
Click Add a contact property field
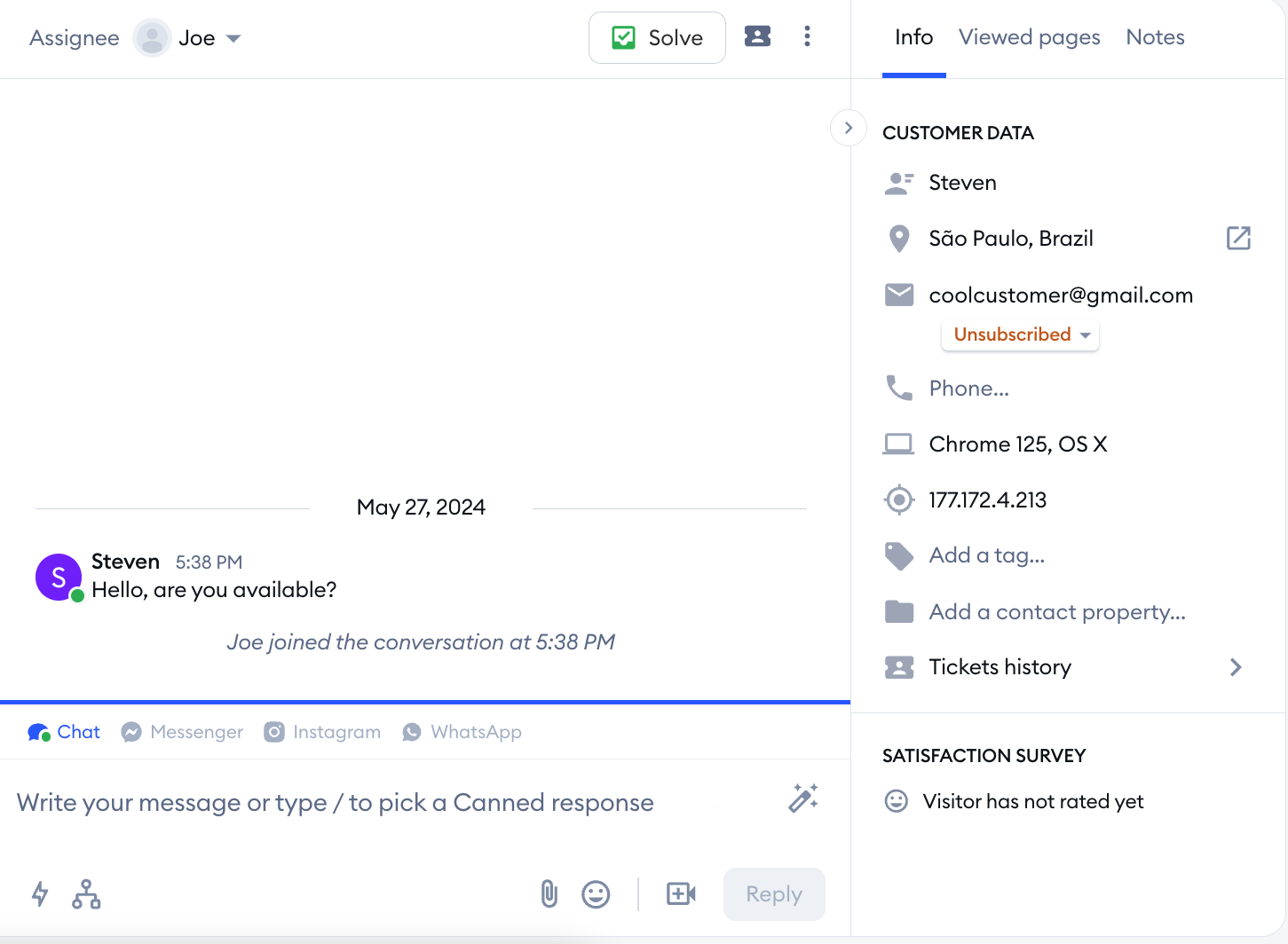tap(1057, 612)
